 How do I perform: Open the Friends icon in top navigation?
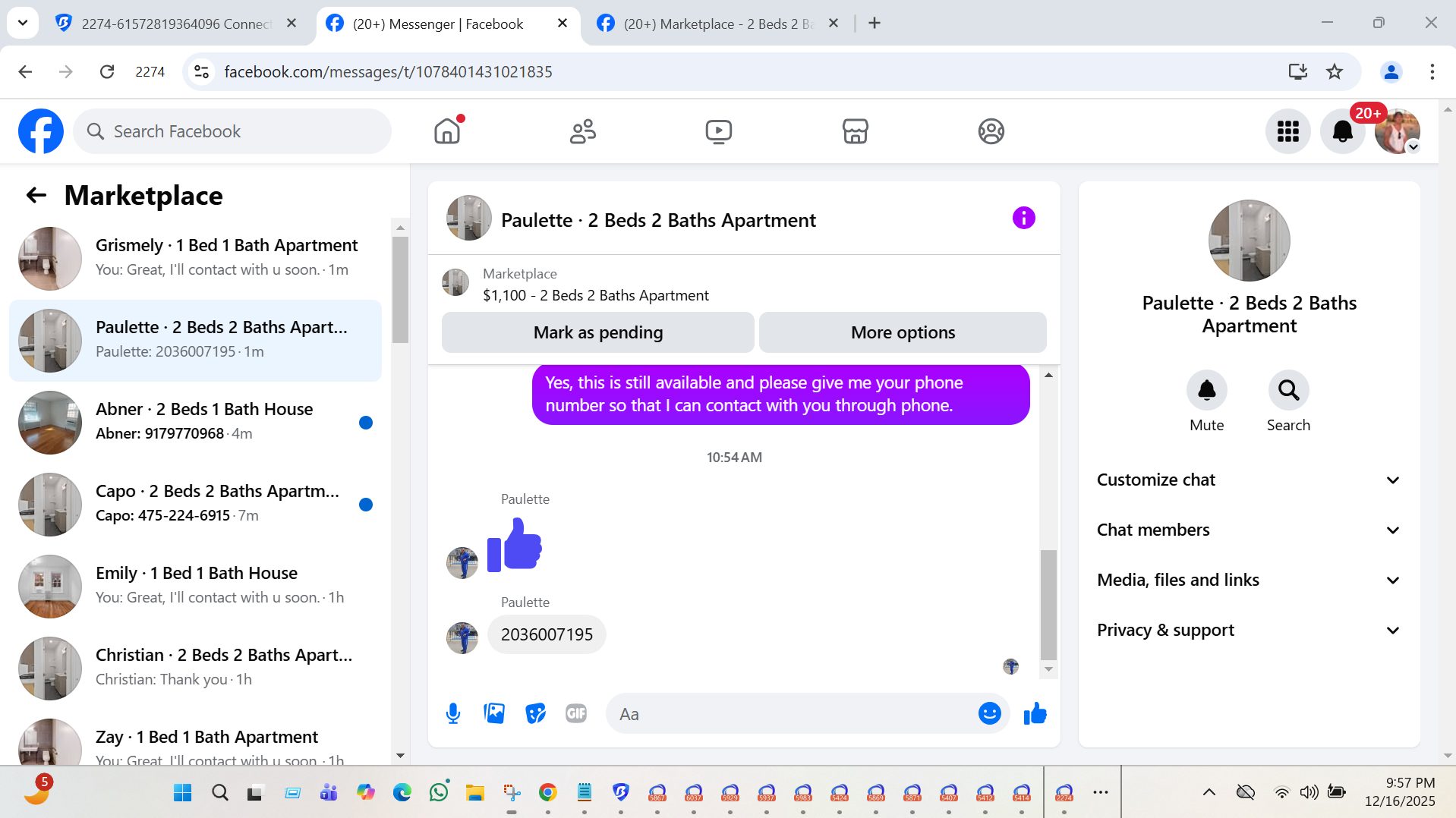click(x=583, y=131)
